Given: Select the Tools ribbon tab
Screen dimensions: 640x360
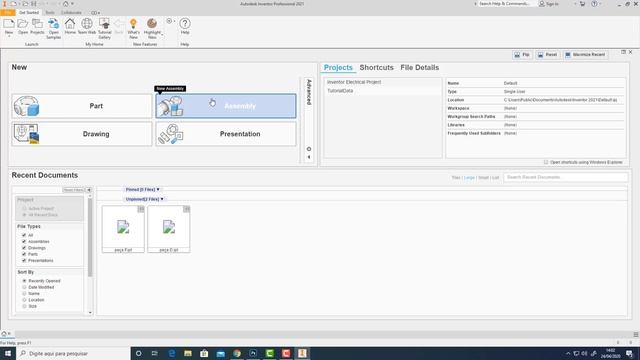Looking at the screenshot, I should coord(50,13).
